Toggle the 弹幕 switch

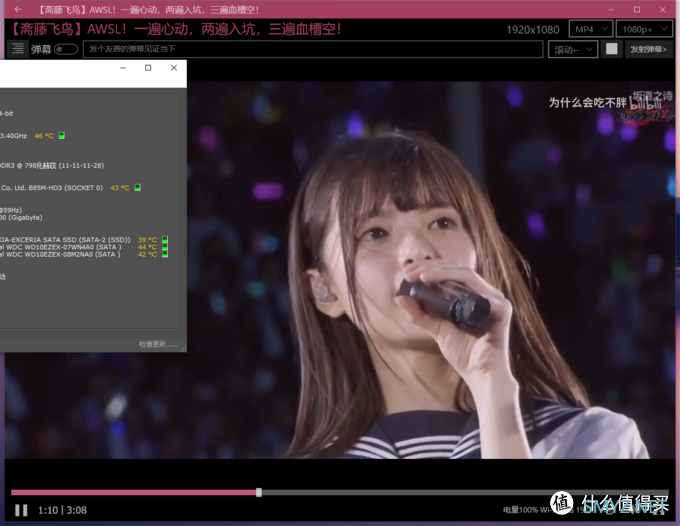coord(66,49)
